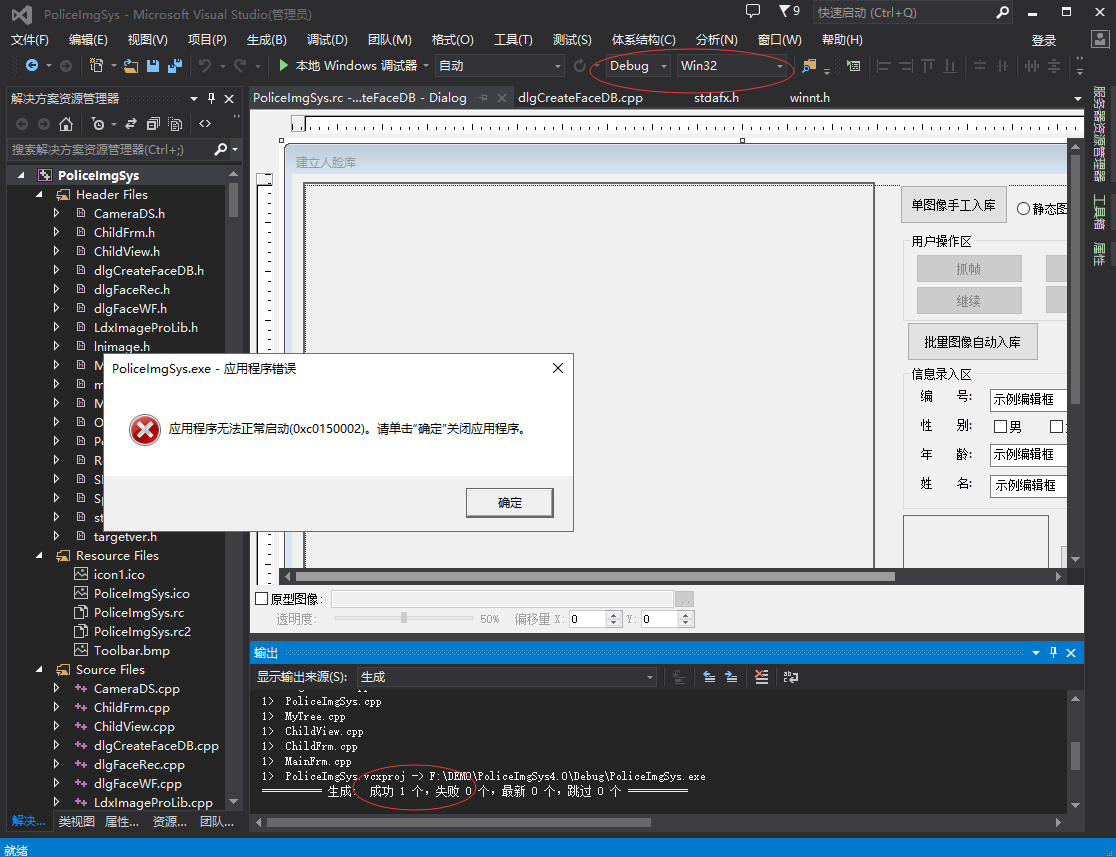This screenshot has height=857, width=1116.
Task: Switch to winnt.h tab
Action: point(809,98)
